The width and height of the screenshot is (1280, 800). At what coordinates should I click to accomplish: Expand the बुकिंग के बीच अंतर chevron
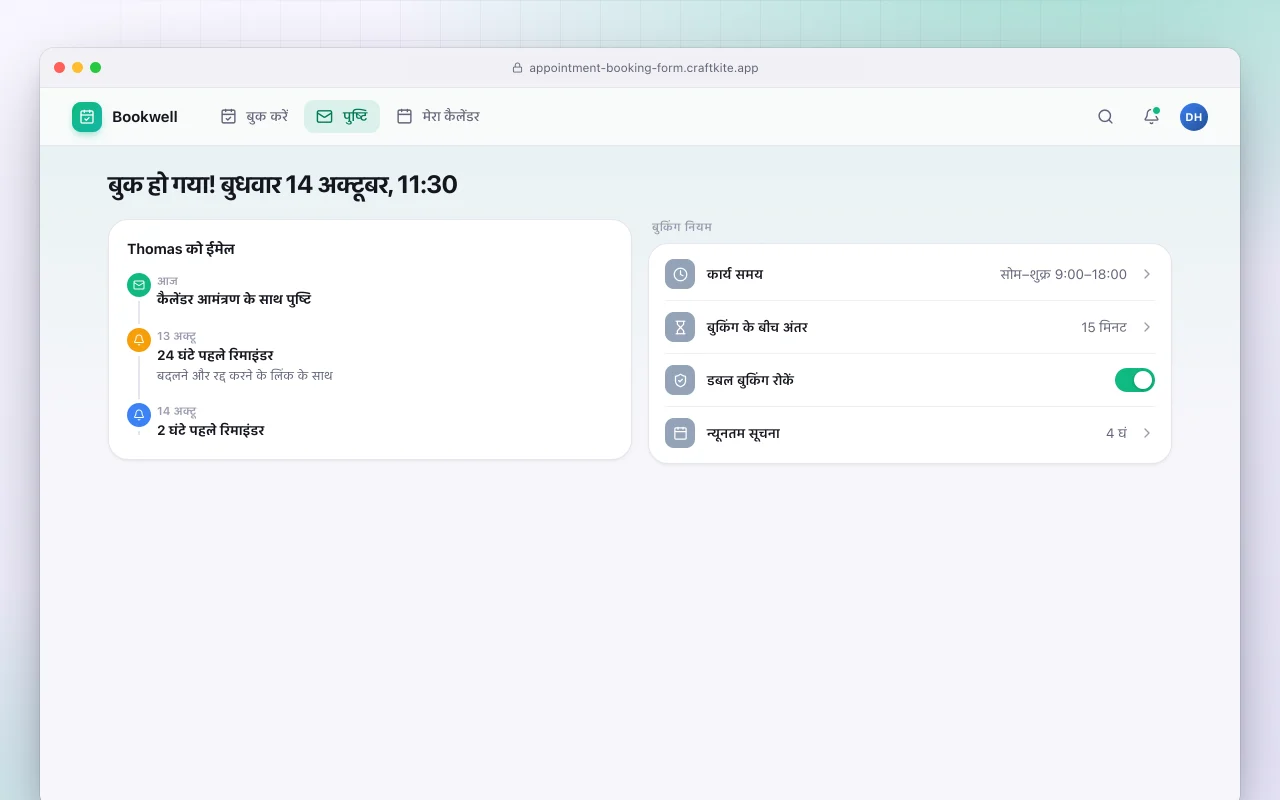click(1147, 327)
